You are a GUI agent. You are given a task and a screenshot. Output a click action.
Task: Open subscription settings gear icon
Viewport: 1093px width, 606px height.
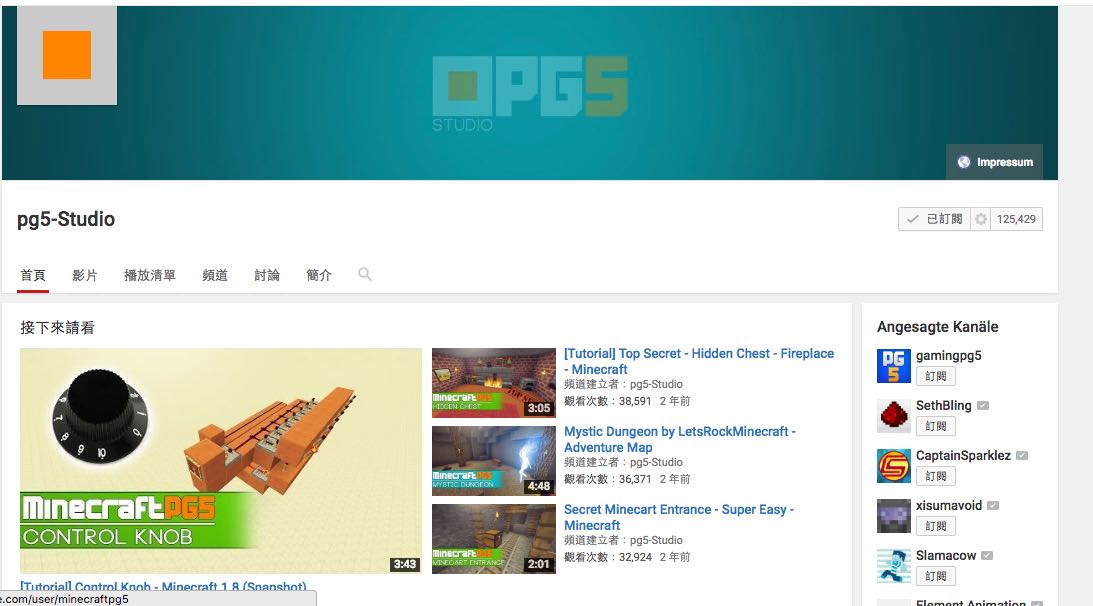[981, 219]
